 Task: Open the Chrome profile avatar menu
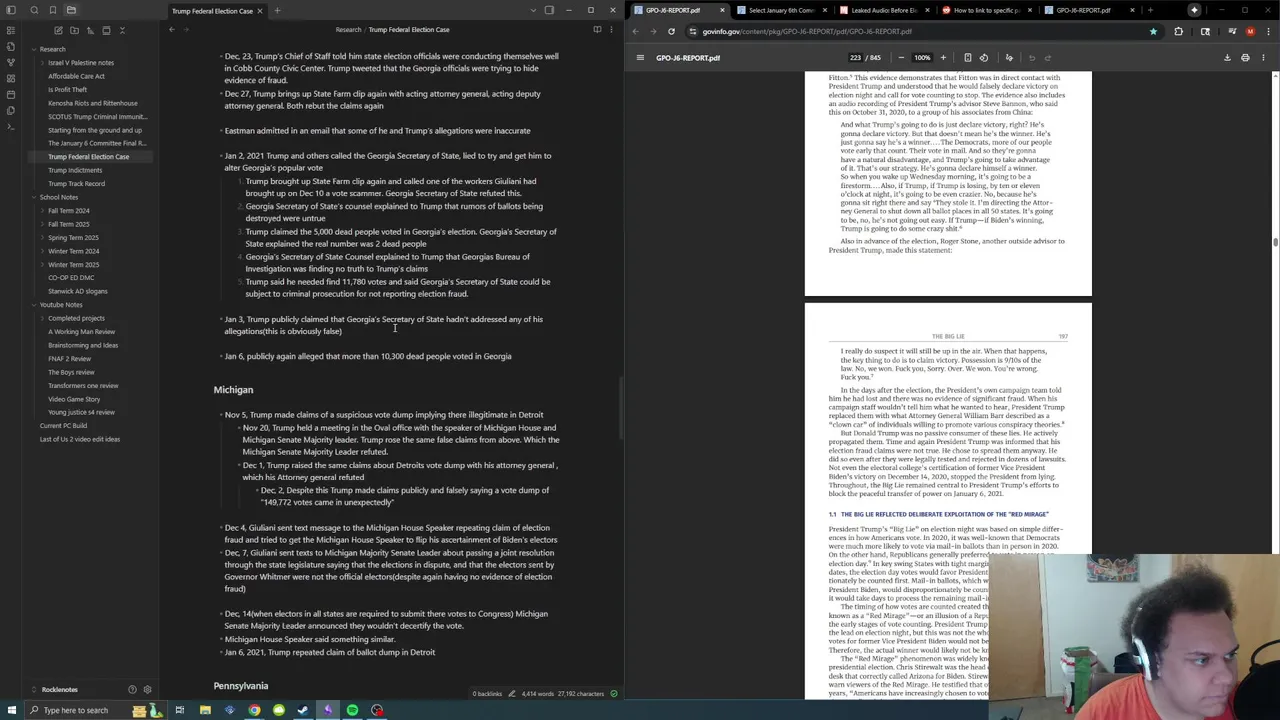point(1250,32)
